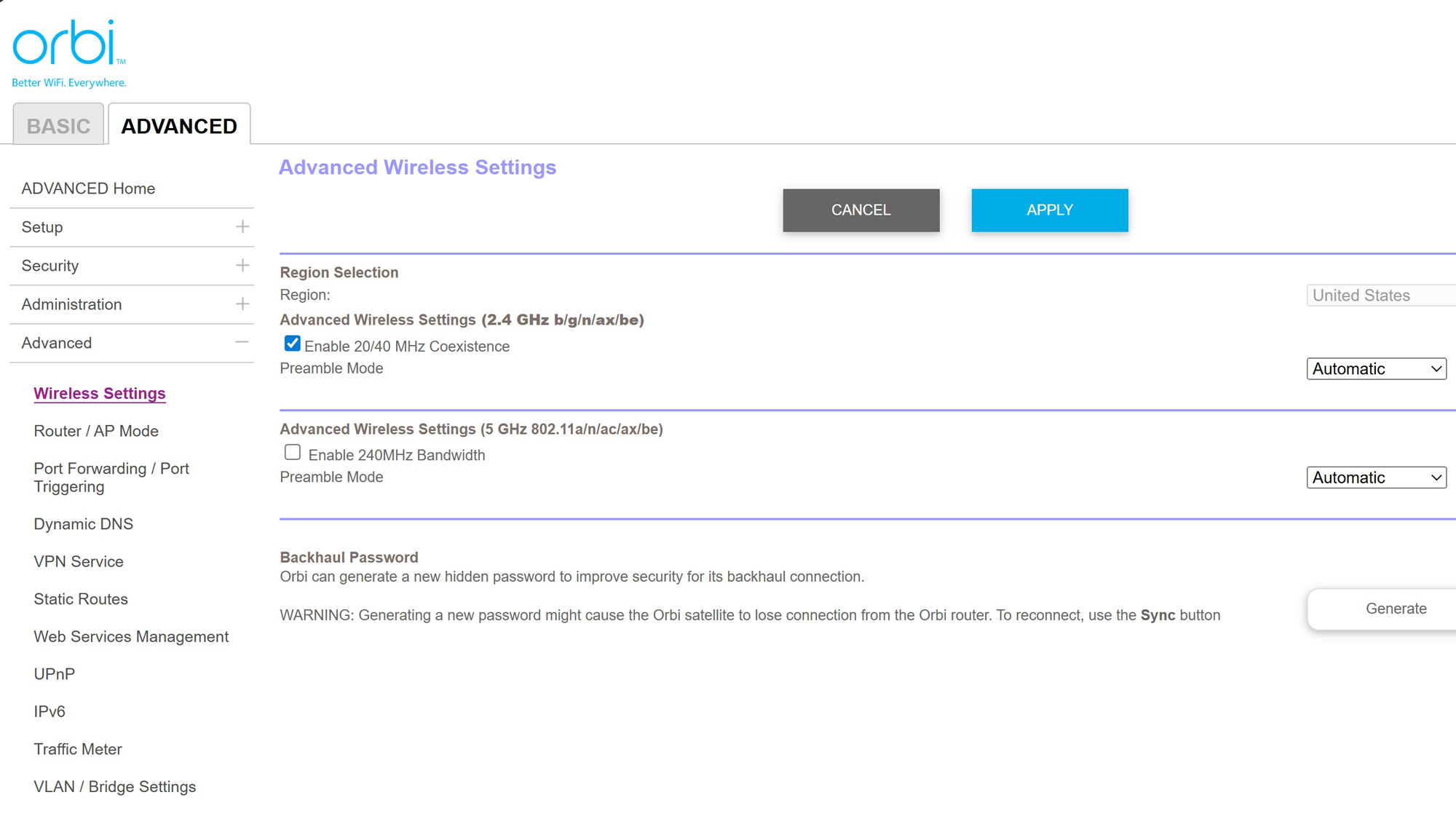Click the Region Selection heading
Viewport: 1456px width, 819px height.
click(x=339, y=272)
